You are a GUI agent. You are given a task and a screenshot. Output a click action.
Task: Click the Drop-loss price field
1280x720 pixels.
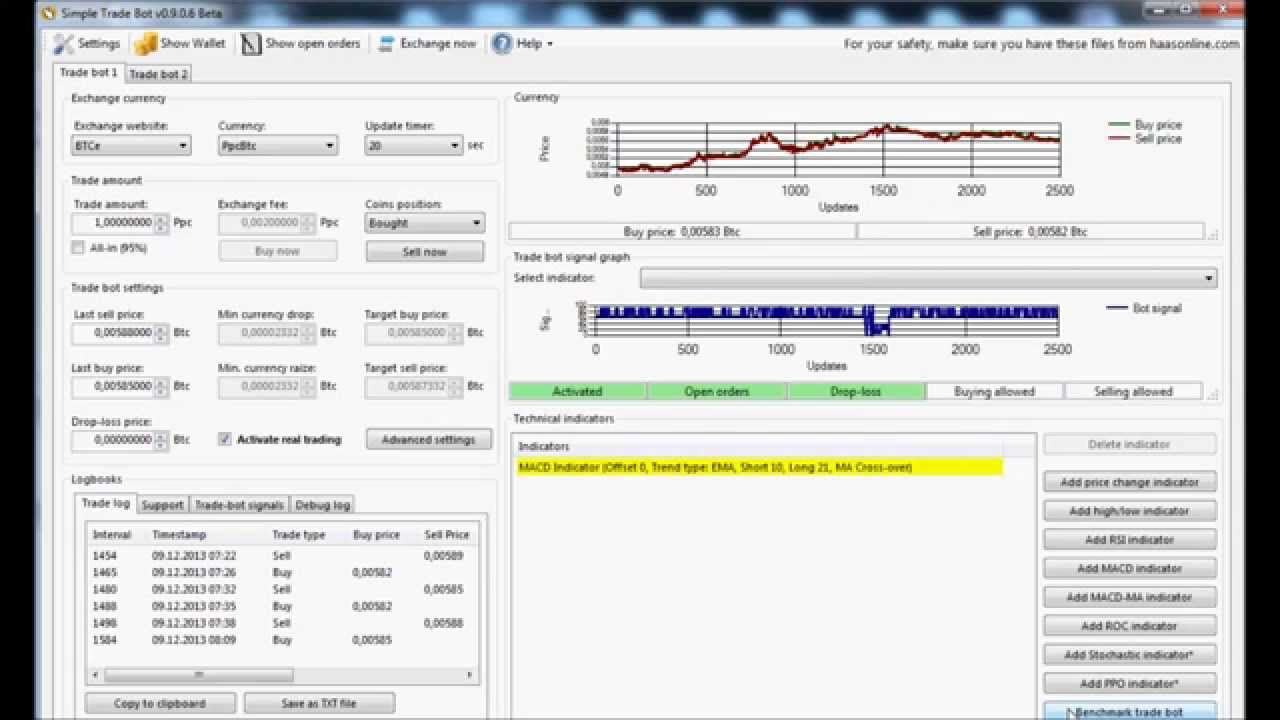click(x=112, y=440)
